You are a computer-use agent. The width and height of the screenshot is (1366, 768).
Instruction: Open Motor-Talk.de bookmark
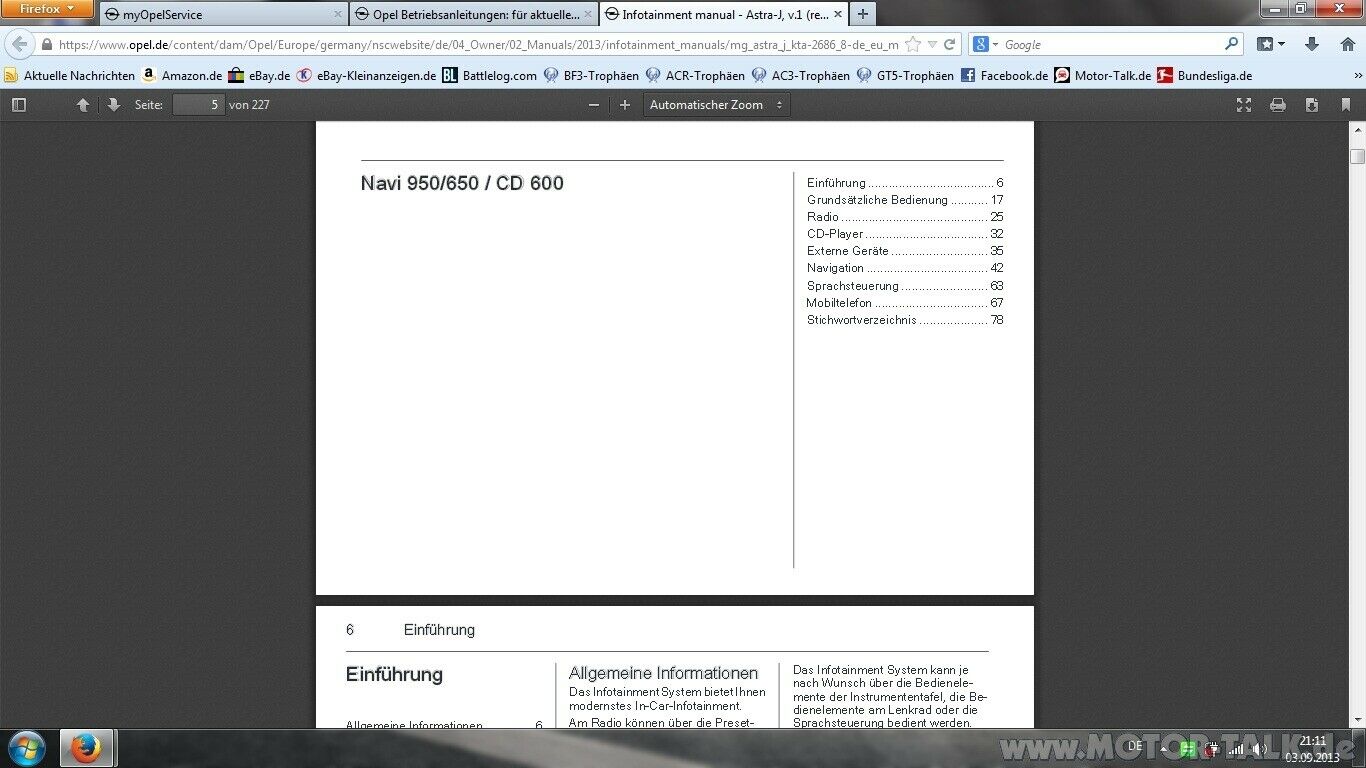coord(1103,75)
